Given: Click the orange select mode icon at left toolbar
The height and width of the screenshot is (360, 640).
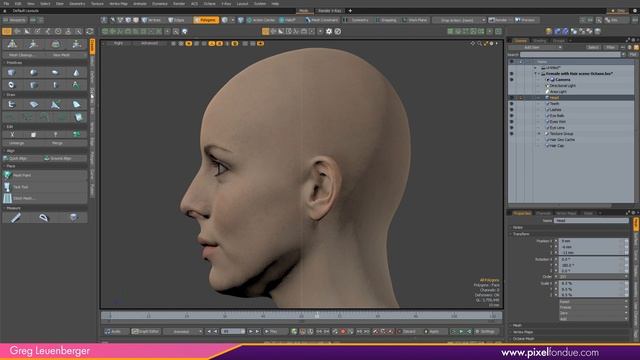Looking at the screenshot, I should click(7, 31).
